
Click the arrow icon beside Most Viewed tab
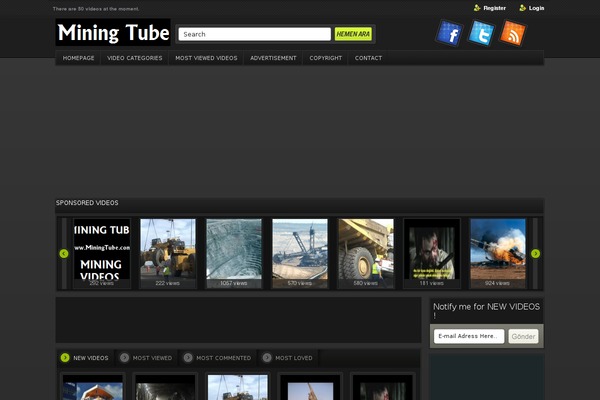[x=124, y=358]
